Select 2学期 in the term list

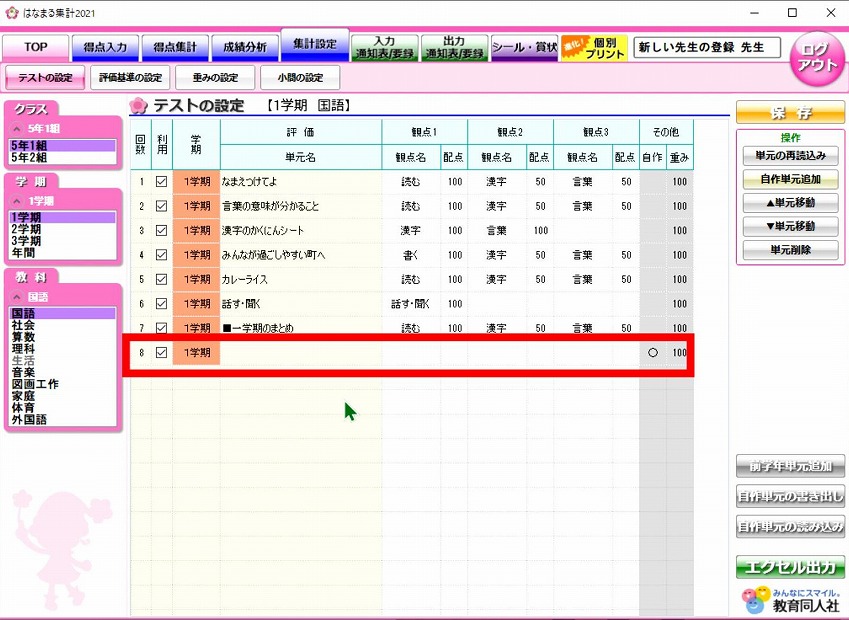coord(63,230)
